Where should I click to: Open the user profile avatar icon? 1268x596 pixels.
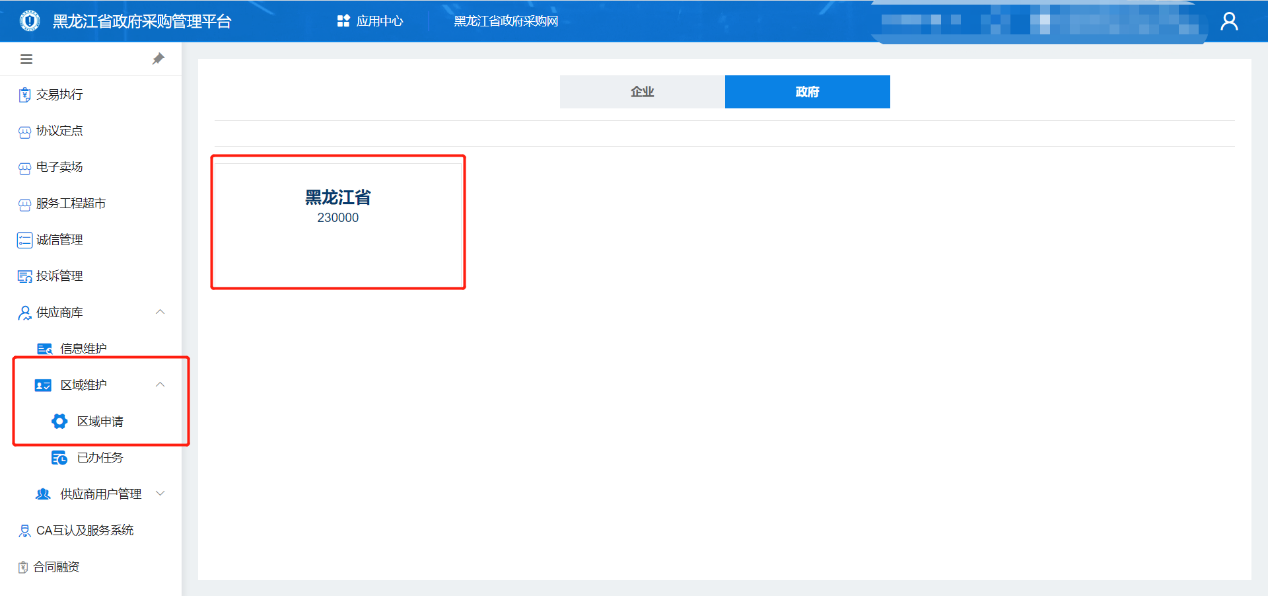(1229, 21)
